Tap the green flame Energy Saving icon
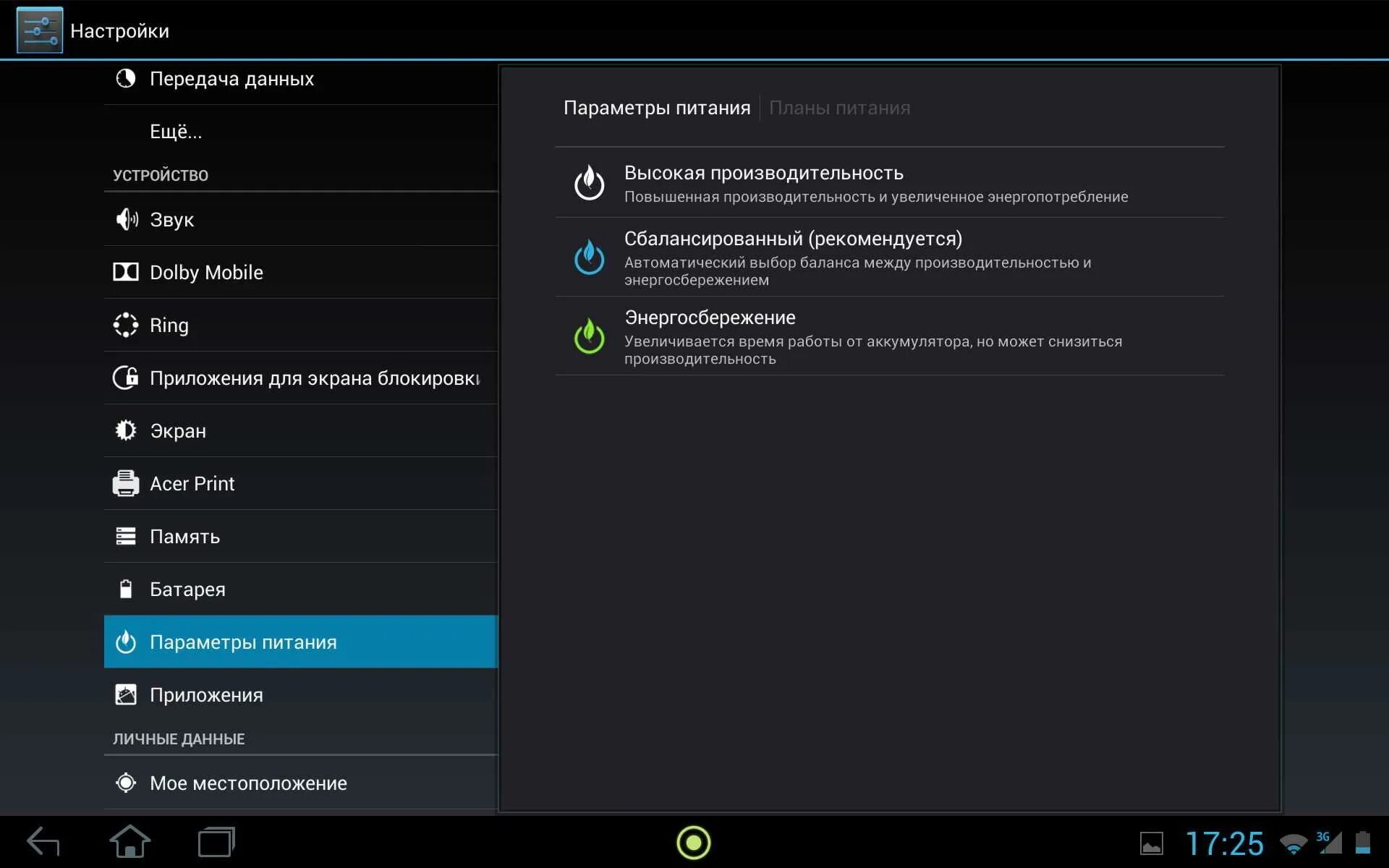The width and height of the screenshot is (1389, 868). coord(589,336)
